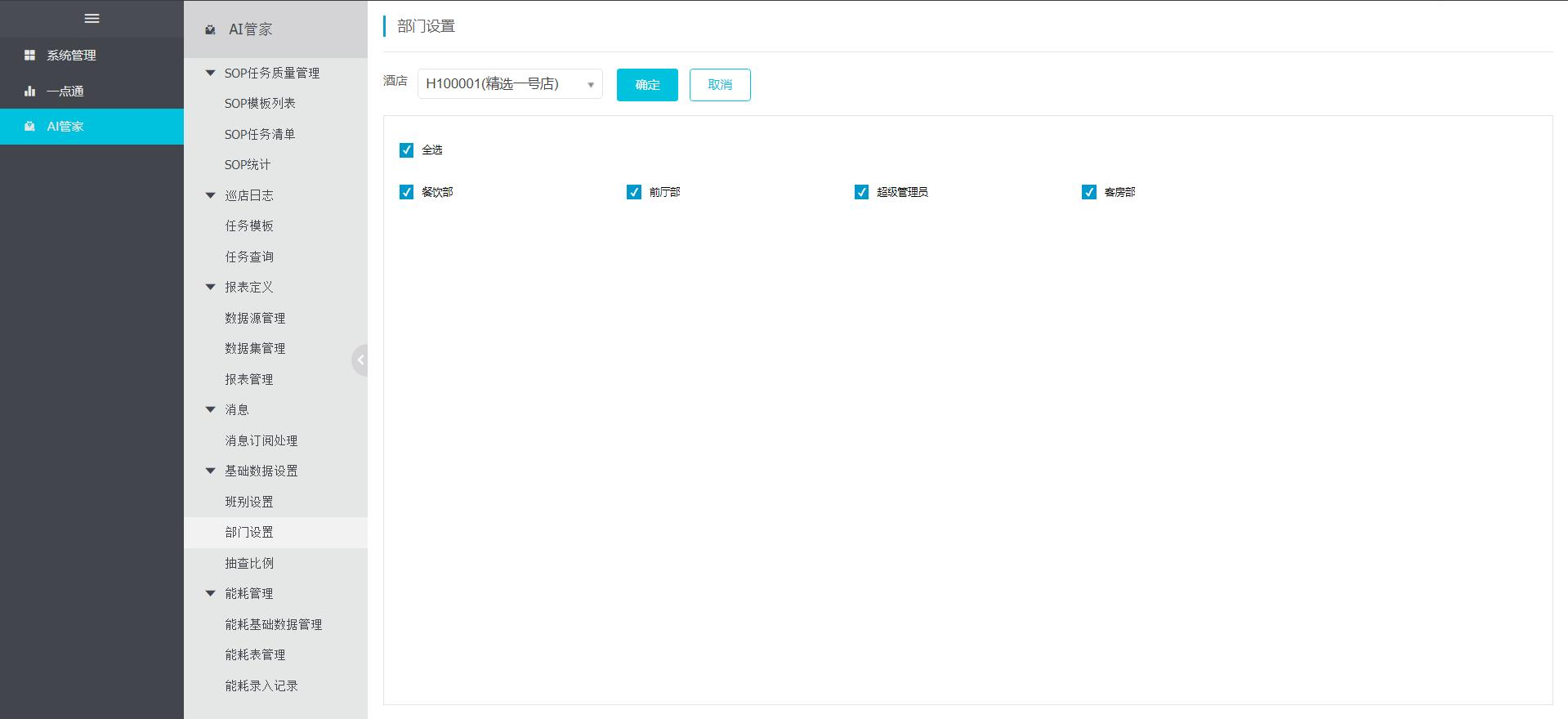Open 报表管理
The image size is (1568, 719).
[x=249, y=379]
